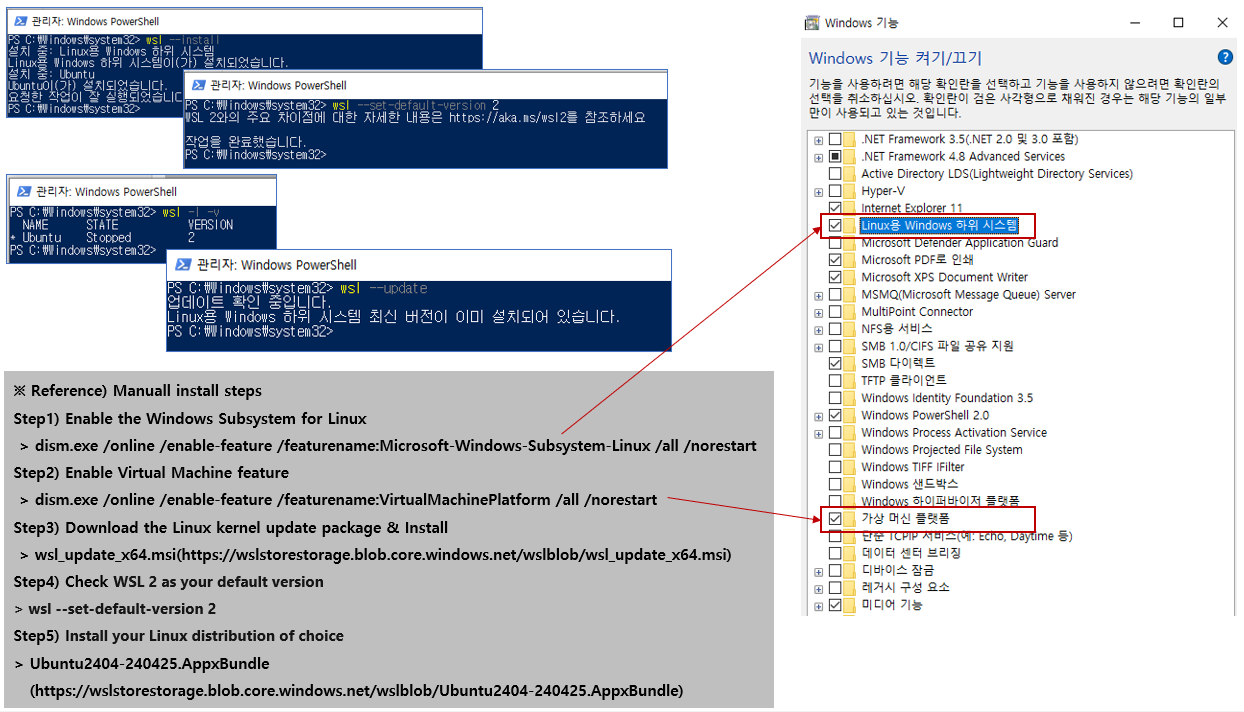Open help via the blue question mark

point(1225,58)
